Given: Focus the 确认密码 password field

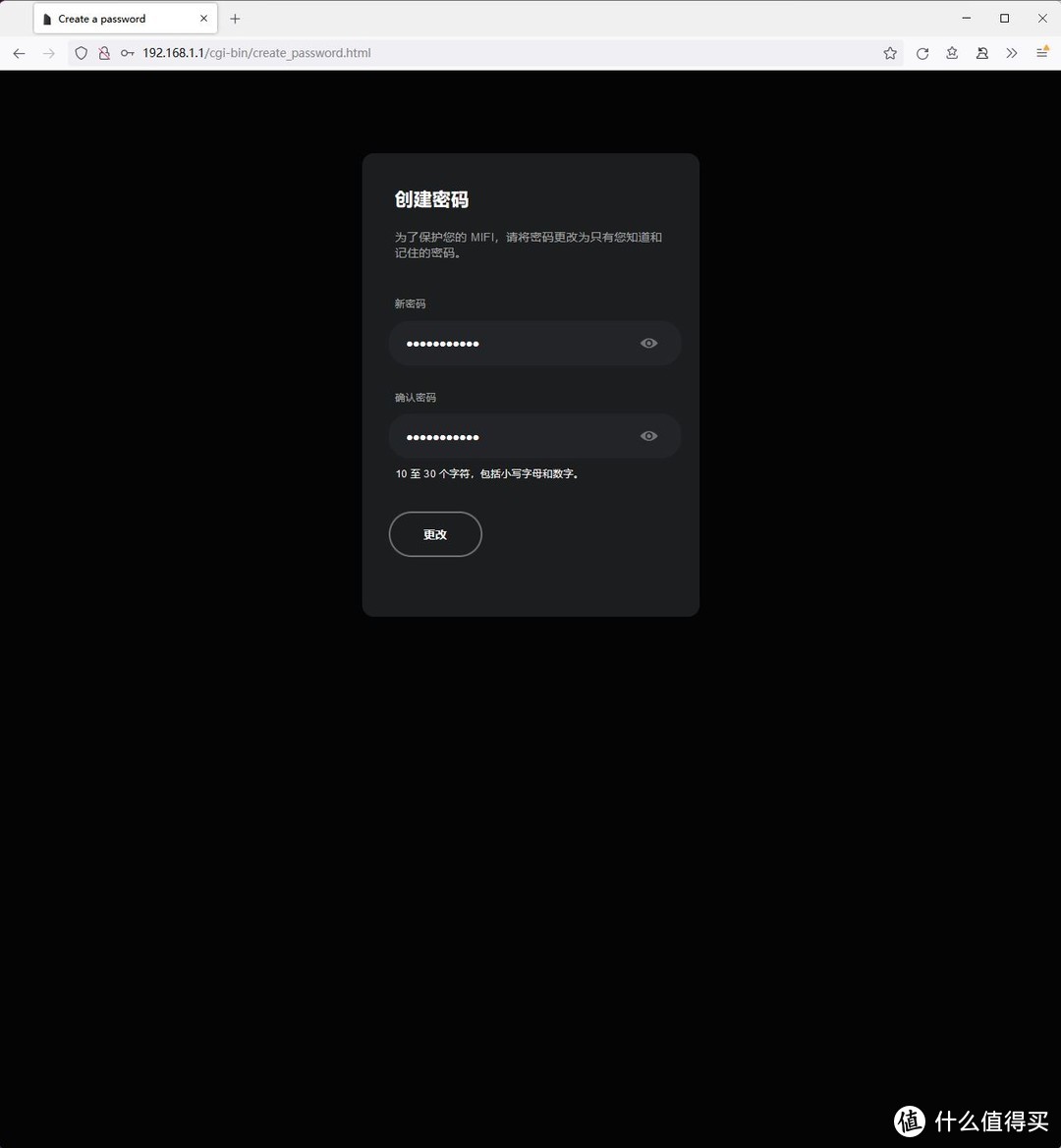Looking at the screenshot, I should point(535,436).
